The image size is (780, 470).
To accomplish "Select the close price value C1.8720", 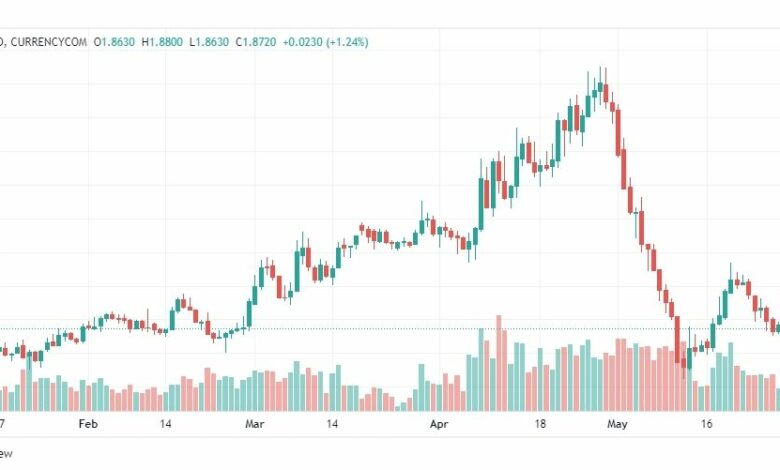I will 256,42.
